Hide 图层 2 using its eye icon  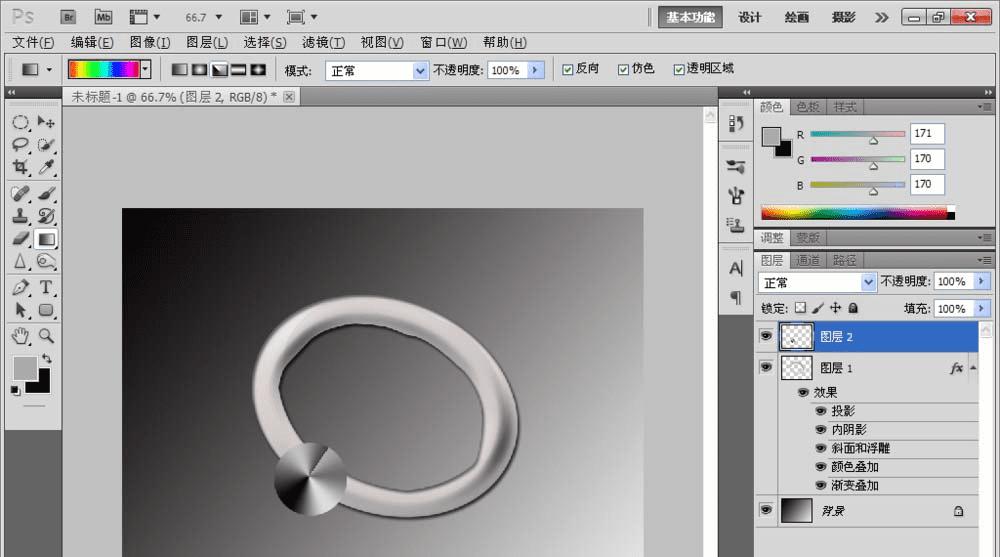pos(766,337)
